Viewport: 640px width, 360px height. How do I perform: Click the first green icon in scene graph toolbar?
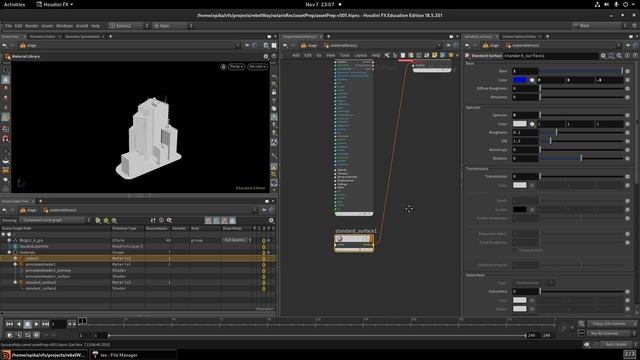click(x=98, y=220)
